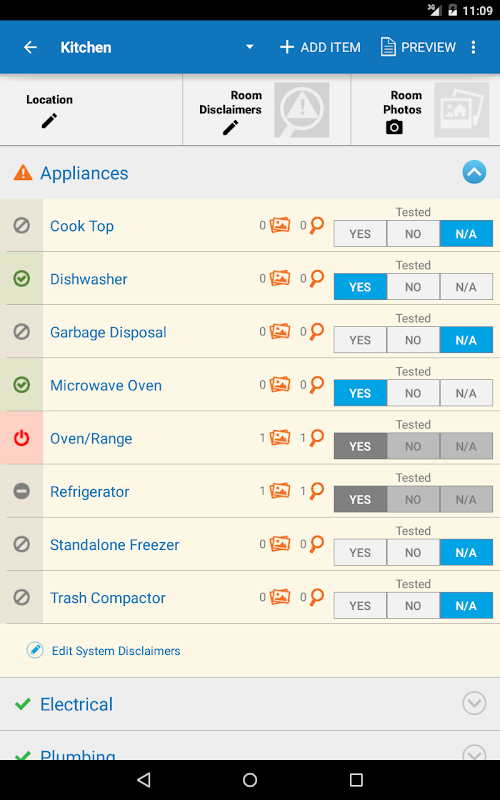Open Oven/Range photos icon

280,437
